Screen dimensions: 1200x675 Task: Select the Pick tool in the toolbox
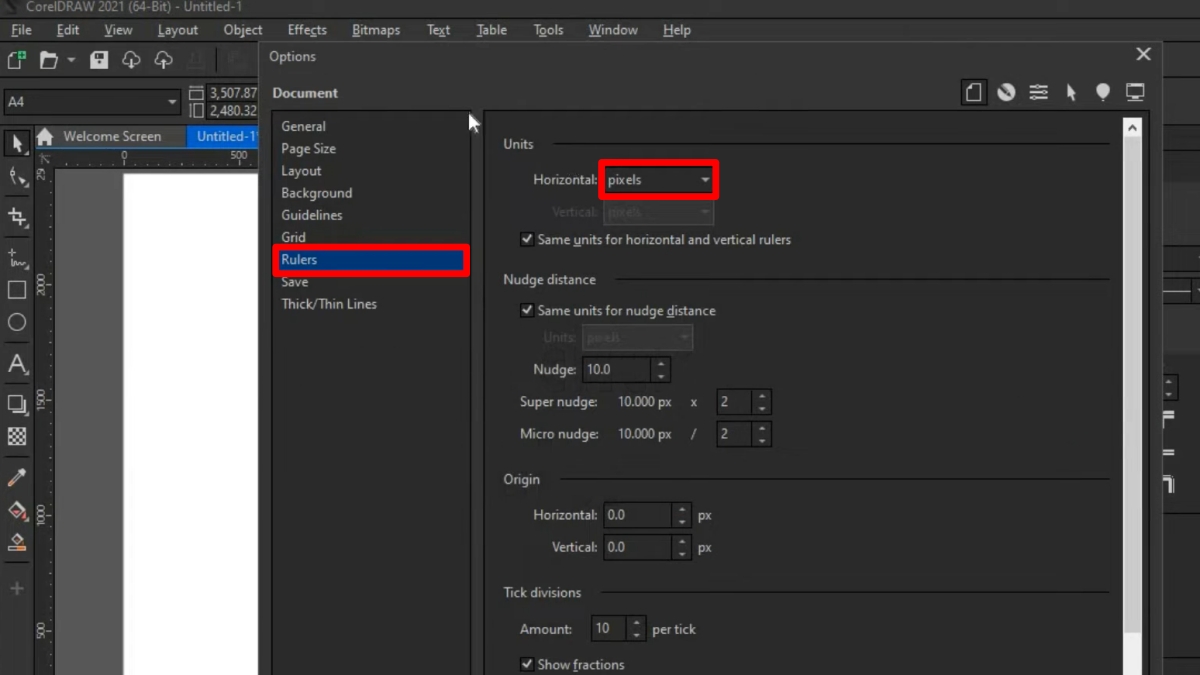(17, 143)
